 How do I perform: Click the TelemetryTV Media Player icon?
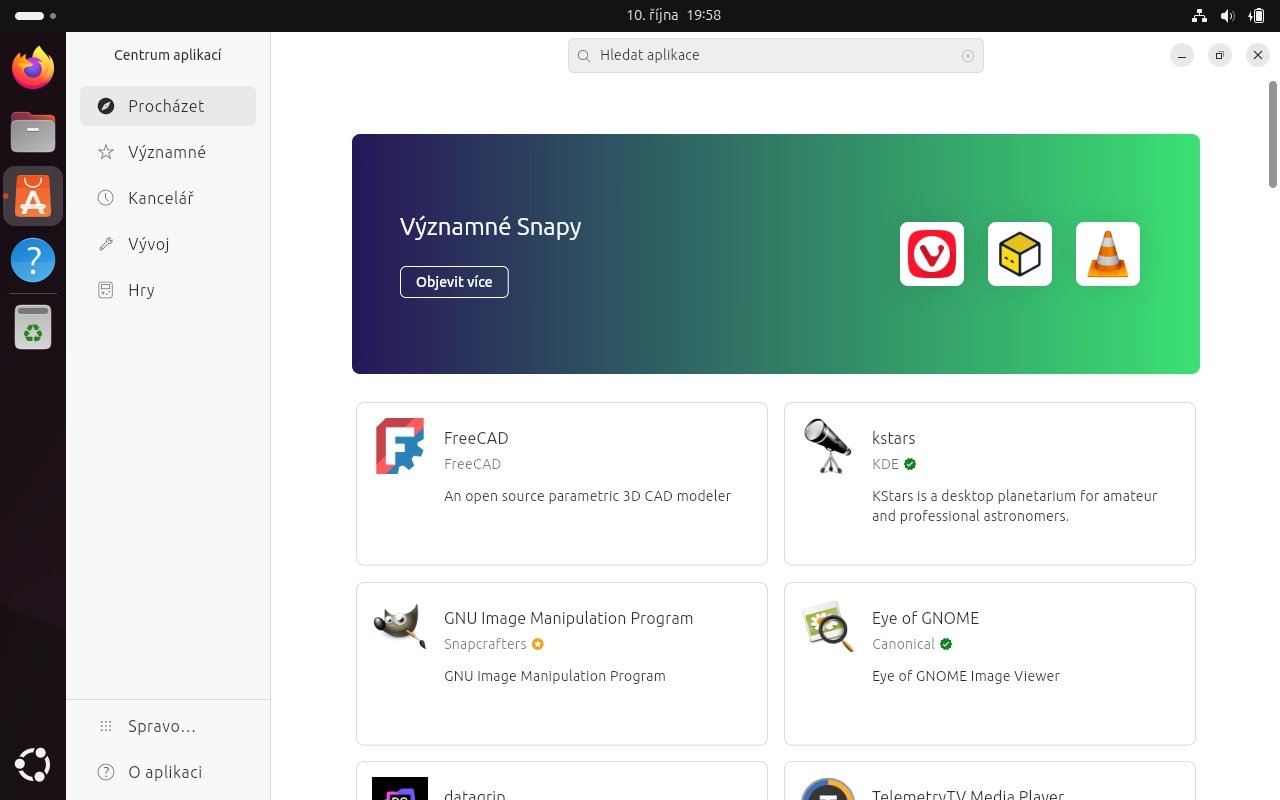pyautogui.click(x=828, y=789)
